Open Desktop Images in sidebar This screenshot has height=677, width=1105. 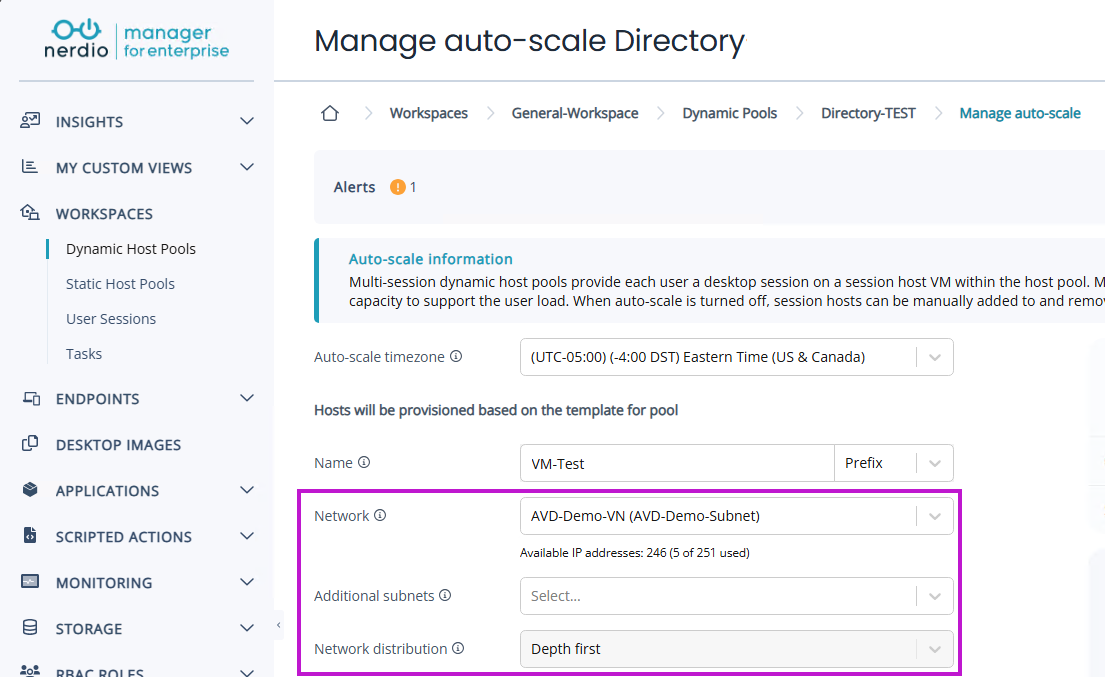pyautogui.click(x=118, y=444)
